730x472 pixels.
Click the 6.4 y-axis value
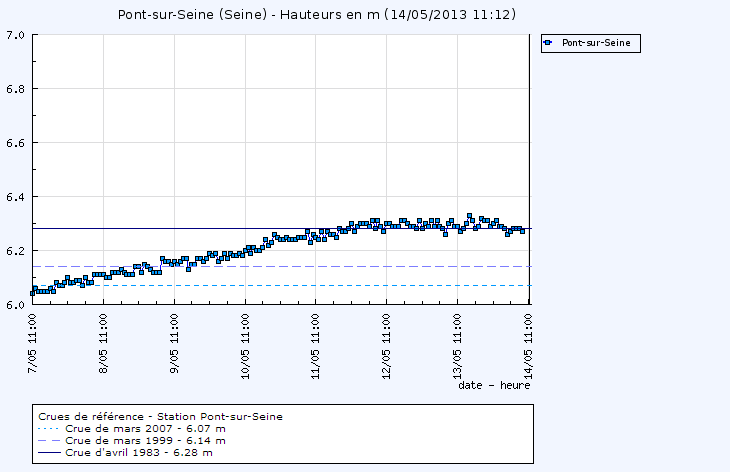pos(16,197)
